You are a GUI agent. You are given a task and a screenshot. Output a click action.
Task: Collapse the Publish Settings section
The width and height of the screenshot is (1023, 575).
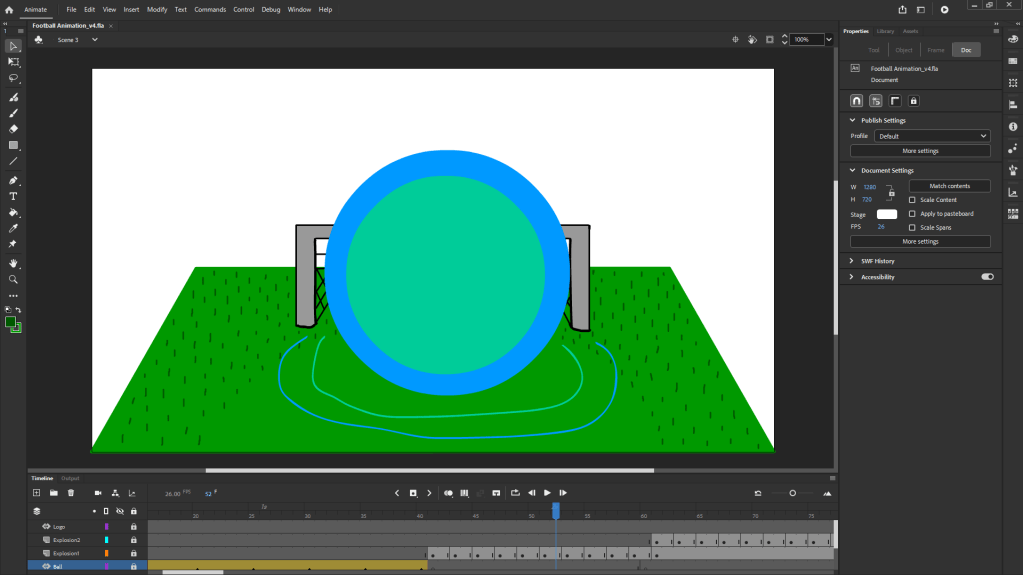click(x=853, y=120)
